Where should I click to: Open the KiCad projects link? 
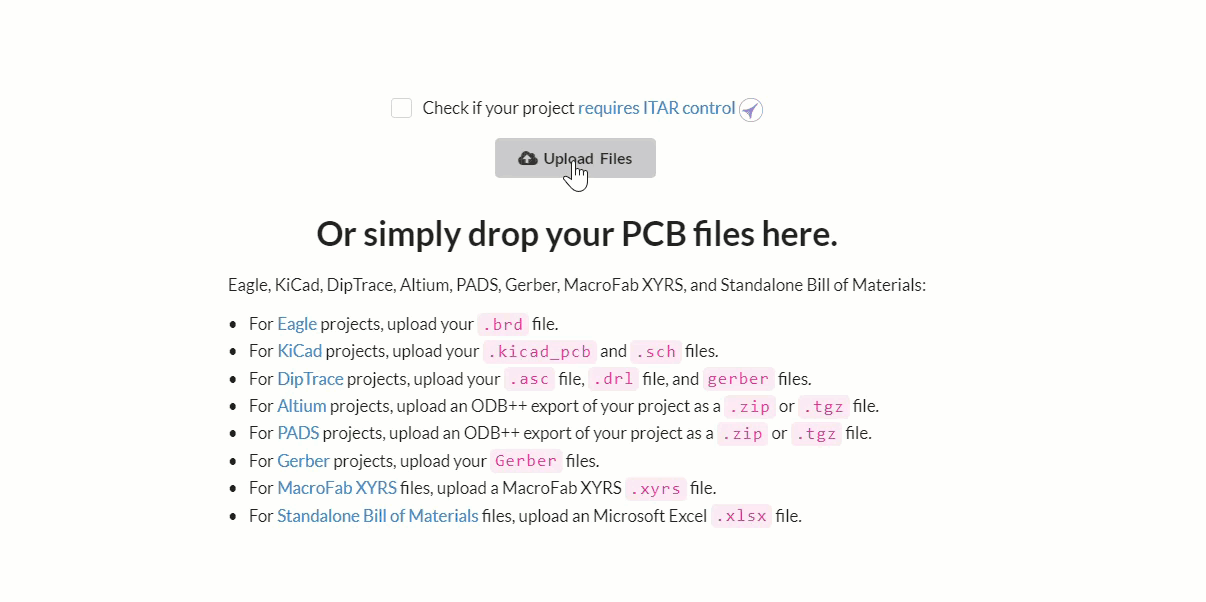[x=299, y=351]
